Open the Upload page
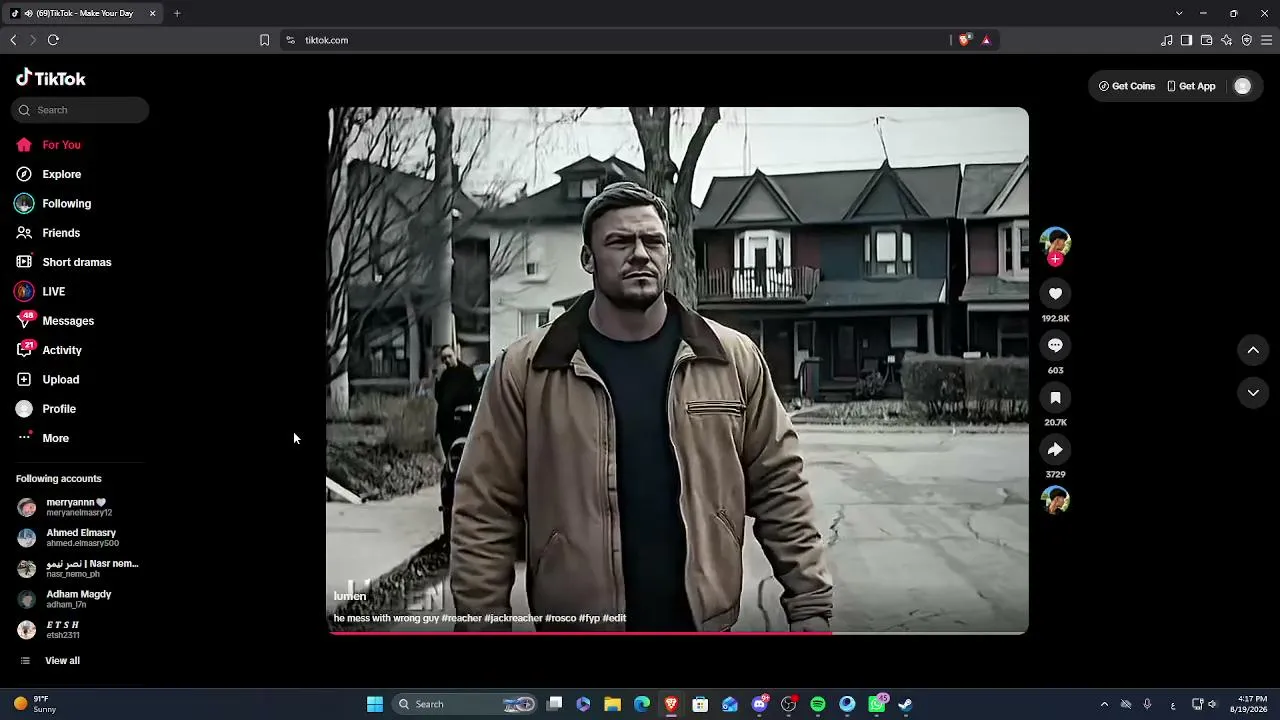 [47, 379]
